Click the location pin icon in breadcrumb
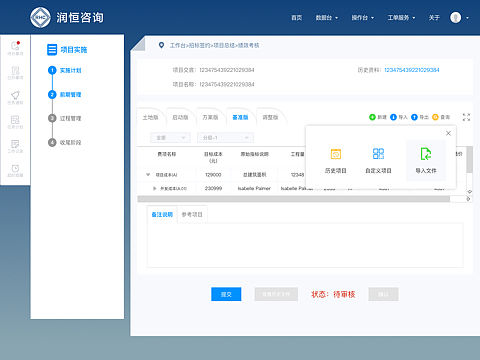Image resolution: width=480 pixels, height=360 pixels. [x=161, y=45]
